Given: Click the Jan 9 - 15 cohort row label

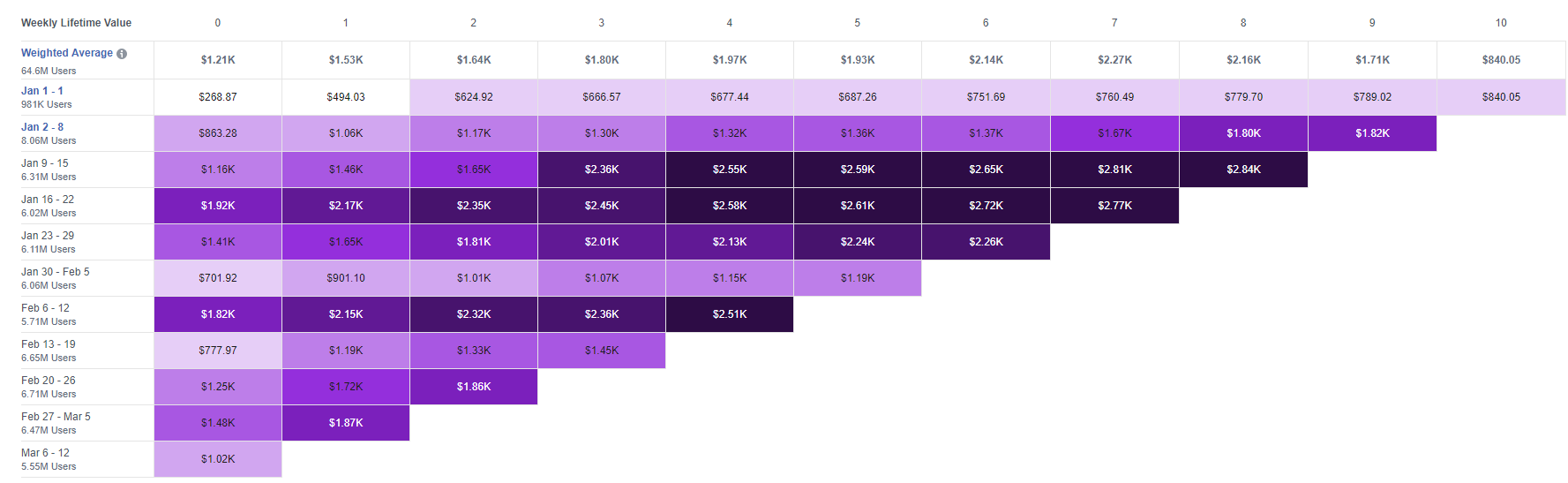Looking at the screenshot, I should [x=45, y=163].
